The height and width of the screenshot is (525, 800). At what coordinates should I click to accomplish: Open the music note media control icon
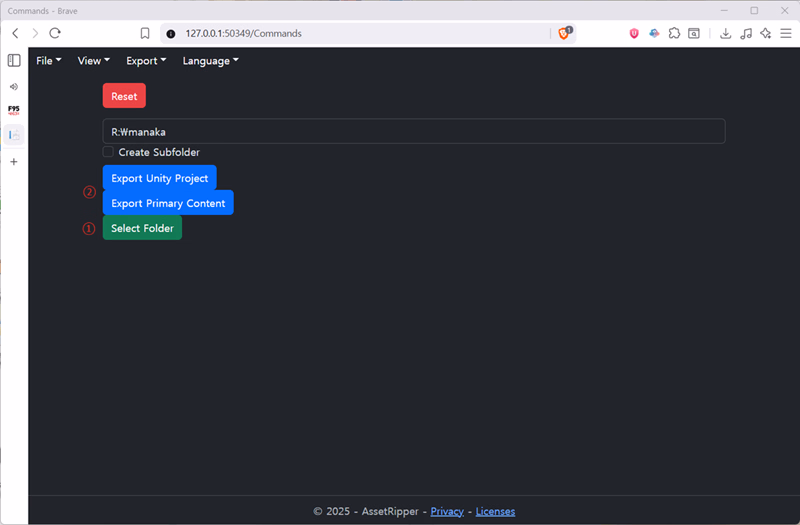pos(746,33)
